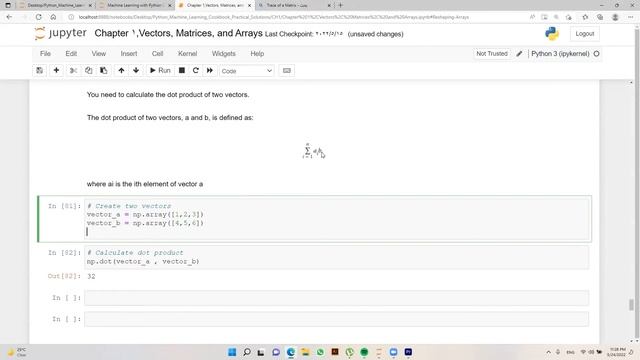Viewport: 640px width, 360px height.
Task: Move selected cell up arrow
Action: coord(121,71)
